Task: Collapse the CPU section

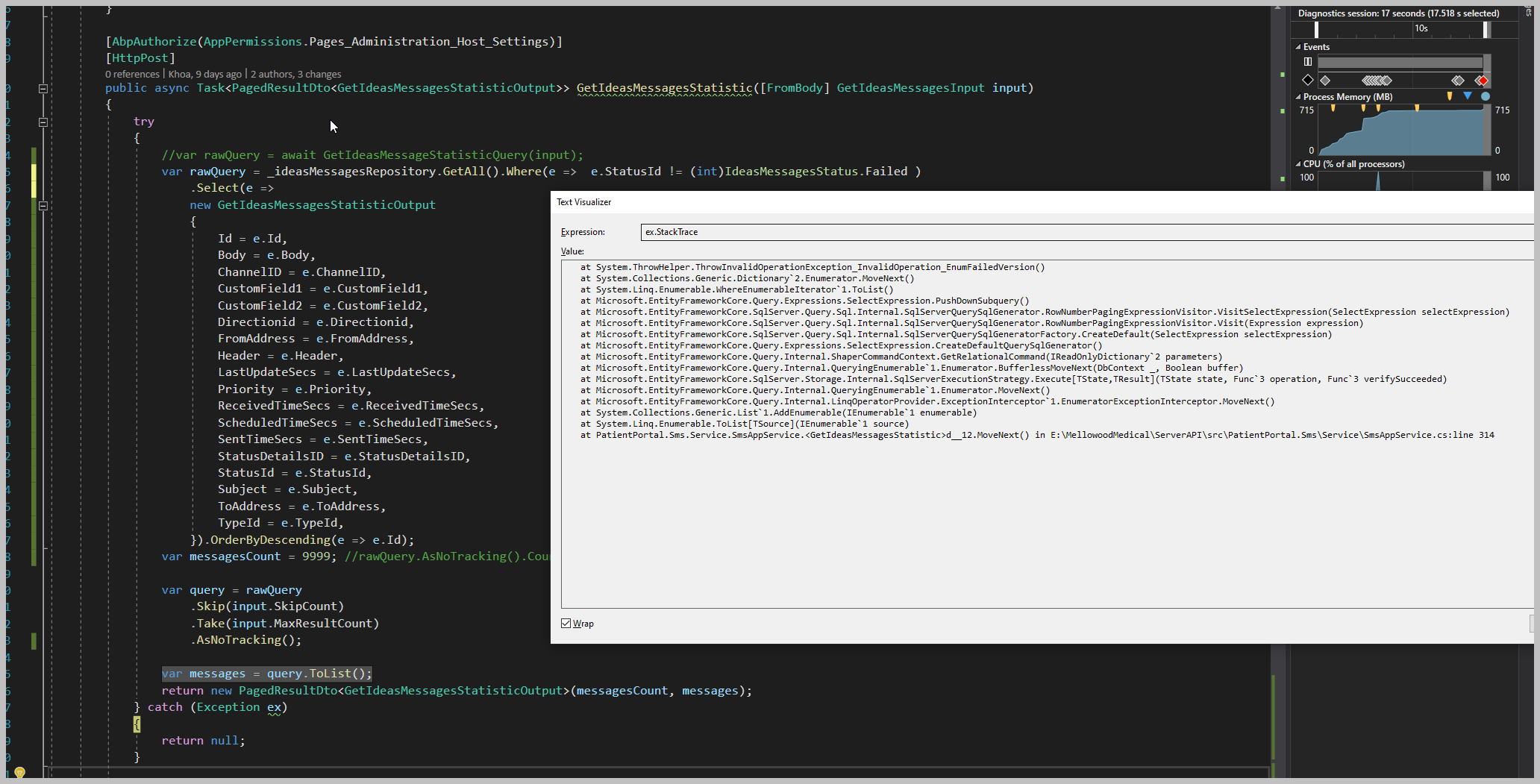Action: pos(1298,164)
